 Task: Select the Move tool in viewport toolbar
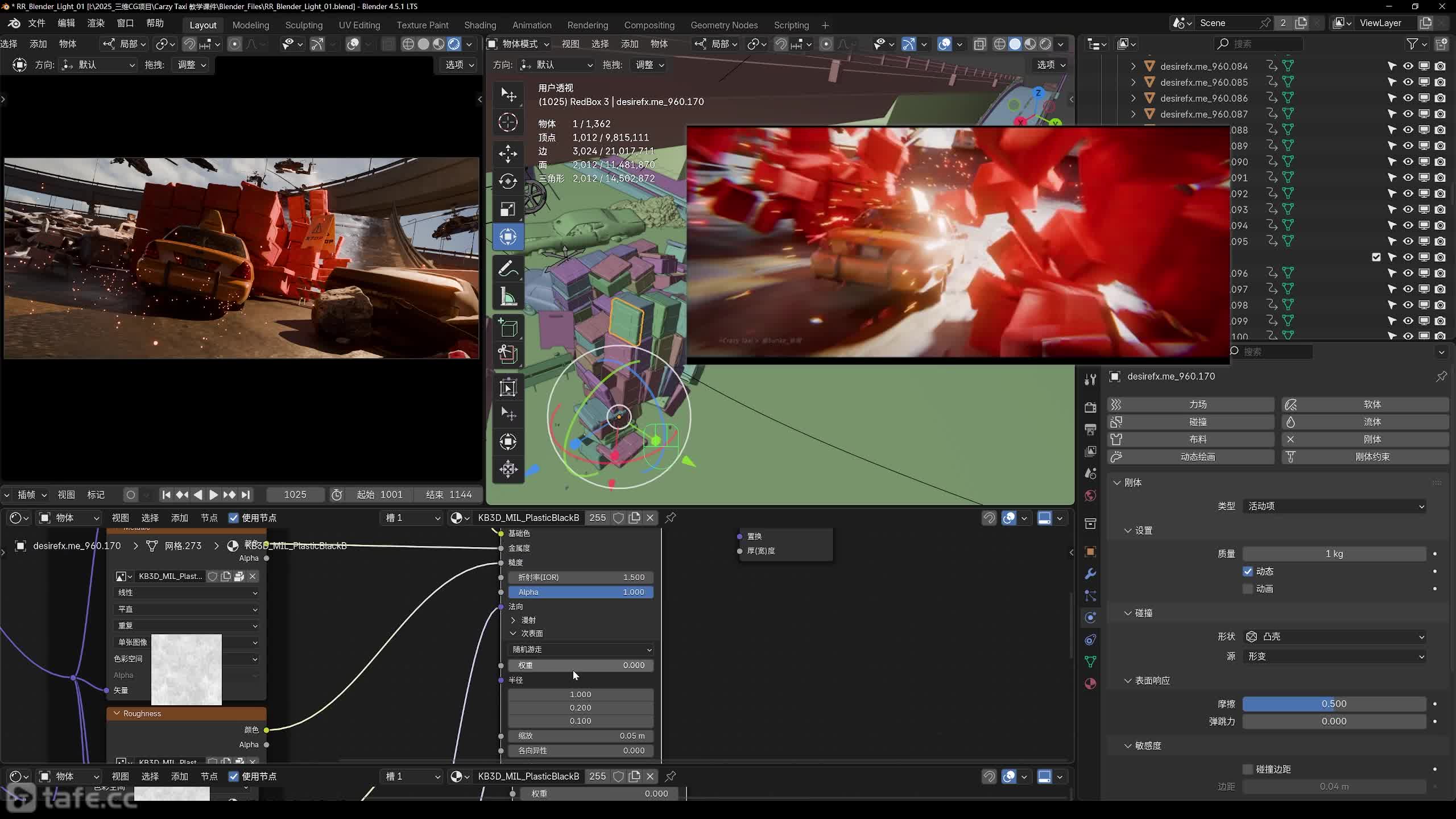pos(508,154)
